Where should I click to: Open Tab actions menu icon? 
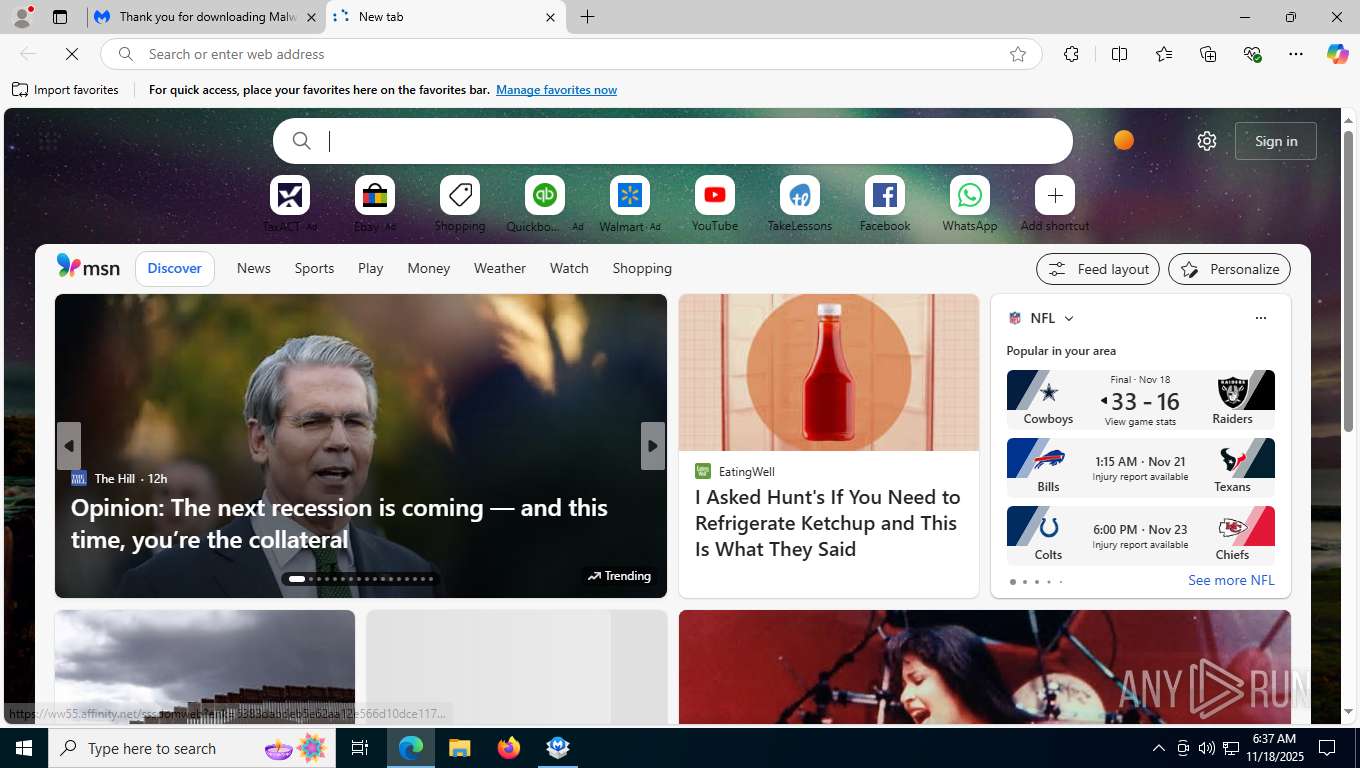(60, 17)
